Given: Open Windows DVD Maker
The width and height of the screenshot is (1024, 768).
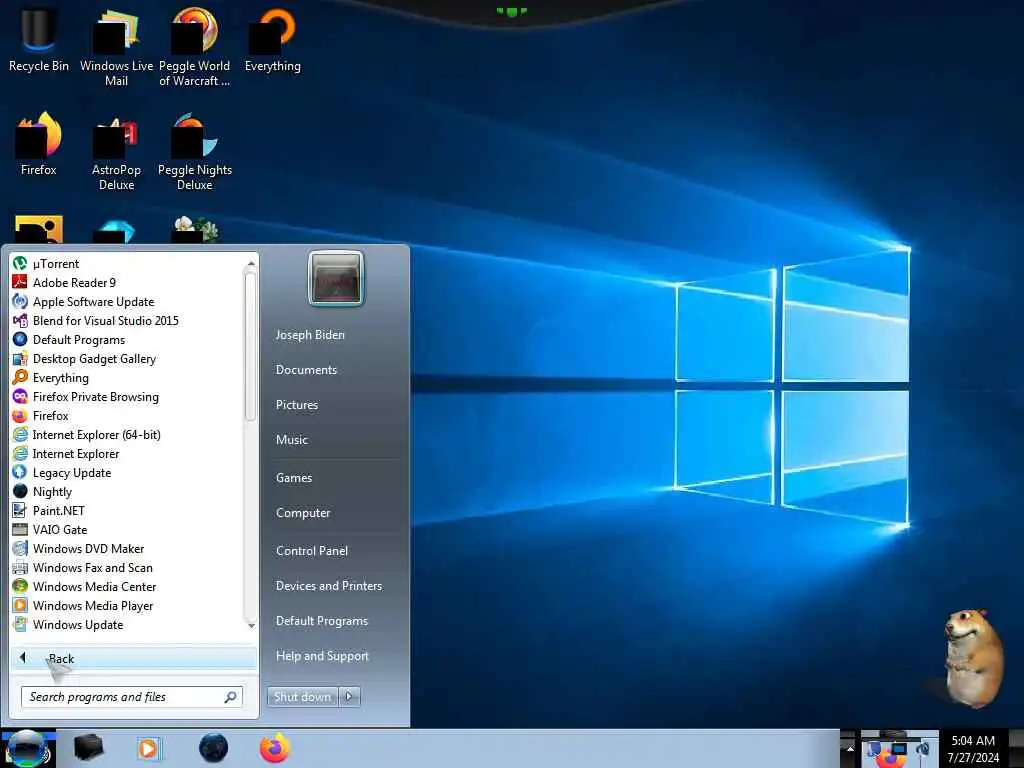Looking at the screenshot, I should click(89, 549).
